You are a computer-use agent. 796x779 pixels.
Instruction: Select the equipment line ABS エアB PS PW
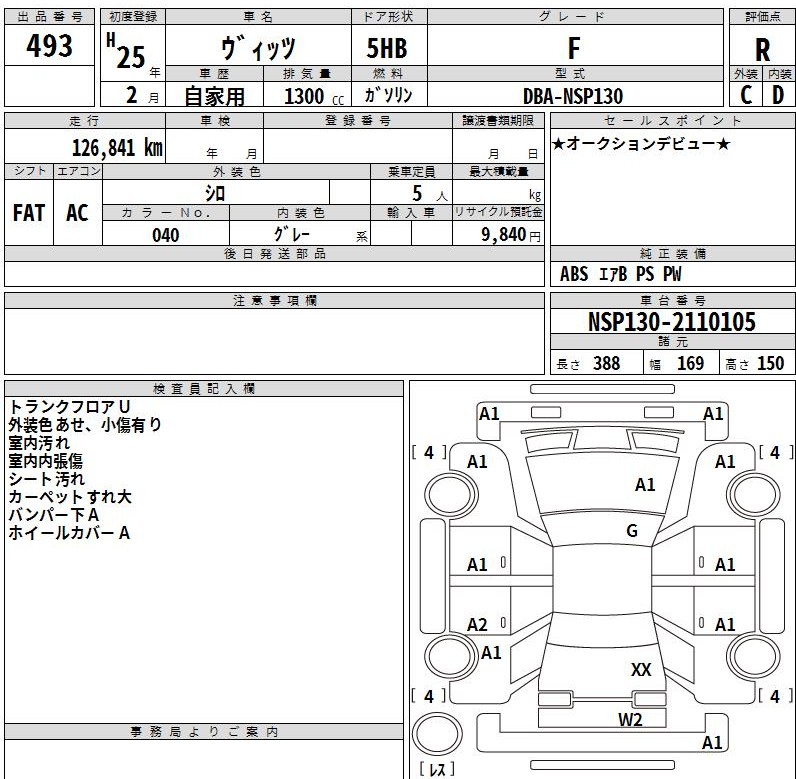pyautogui.click(x=620, y=274)
